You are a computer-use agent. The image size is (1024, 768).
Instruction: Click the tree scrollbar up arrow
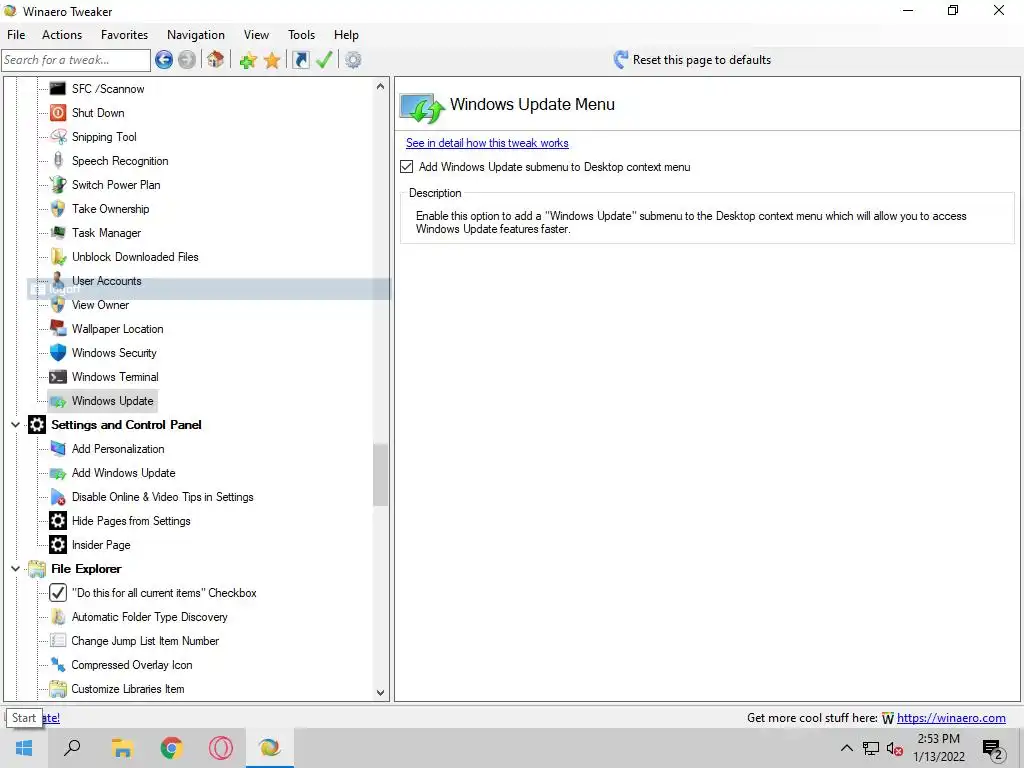pyautogui.click(x=380, y=86)
